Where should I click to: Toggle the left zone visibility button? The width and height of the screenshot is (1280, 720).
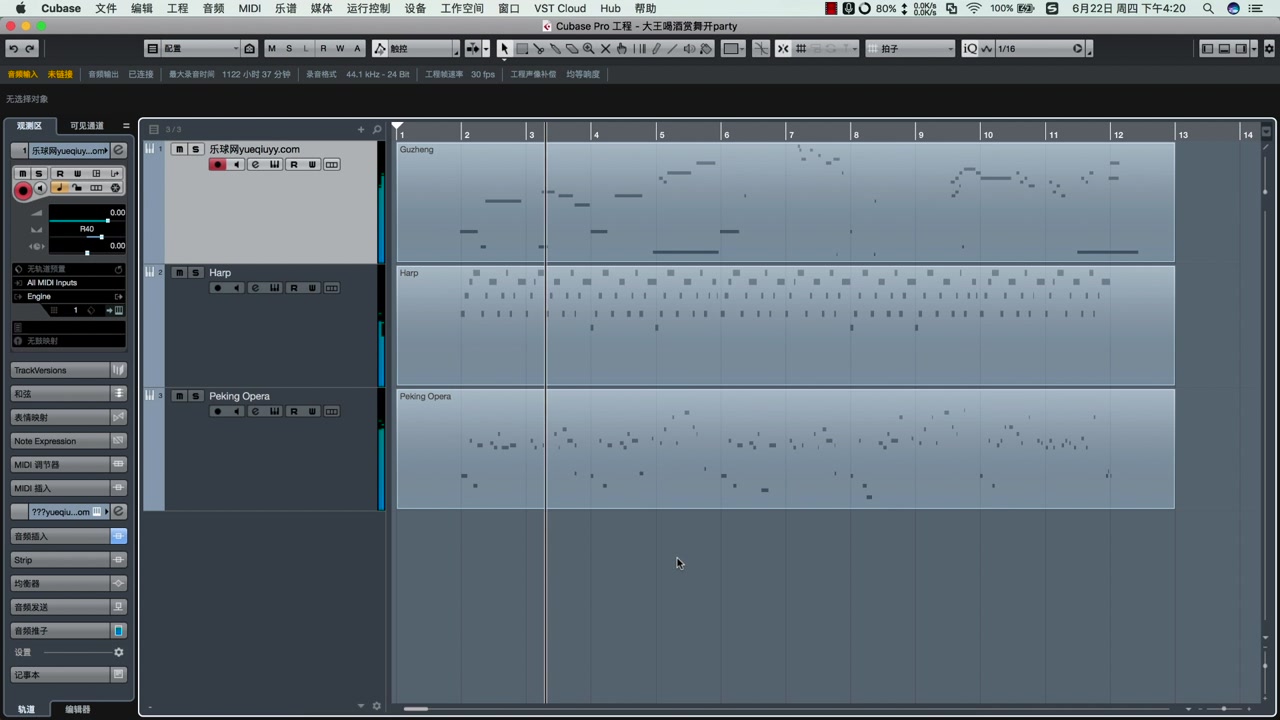tap(1207, 48)
